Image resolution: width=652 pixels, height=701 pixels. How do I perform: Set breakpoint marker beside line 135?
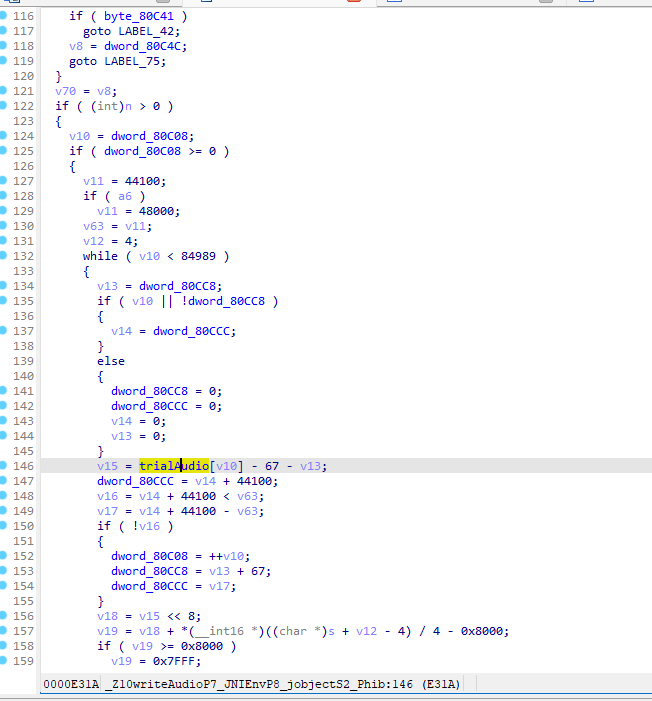(3, 300)
